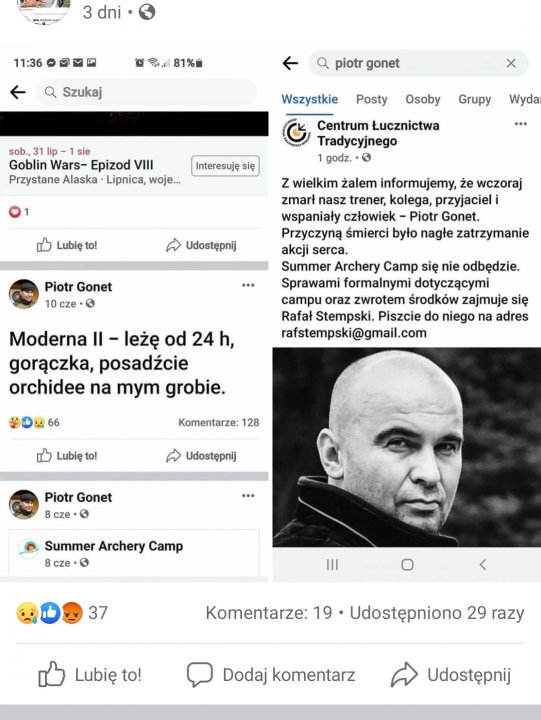
Task: Open three-dot menu on 8 cze post
Action: pyautogui.click(x=248, y=495)
